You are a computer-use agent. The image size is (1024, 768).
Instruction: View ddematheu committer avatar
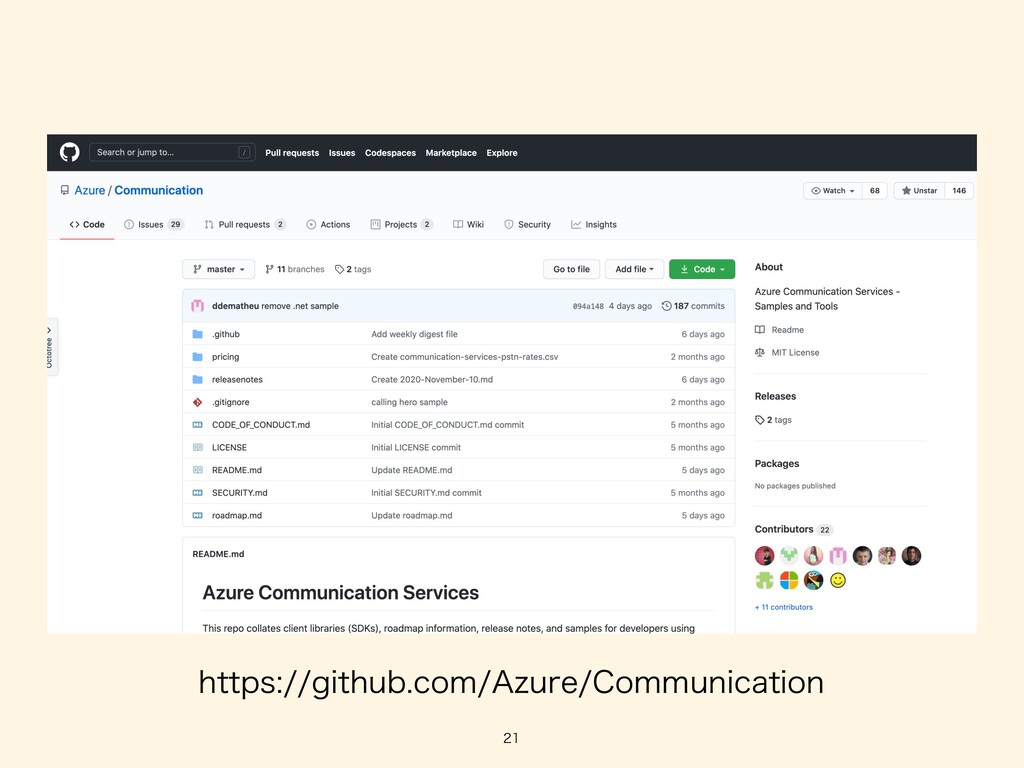click(197, 306)
